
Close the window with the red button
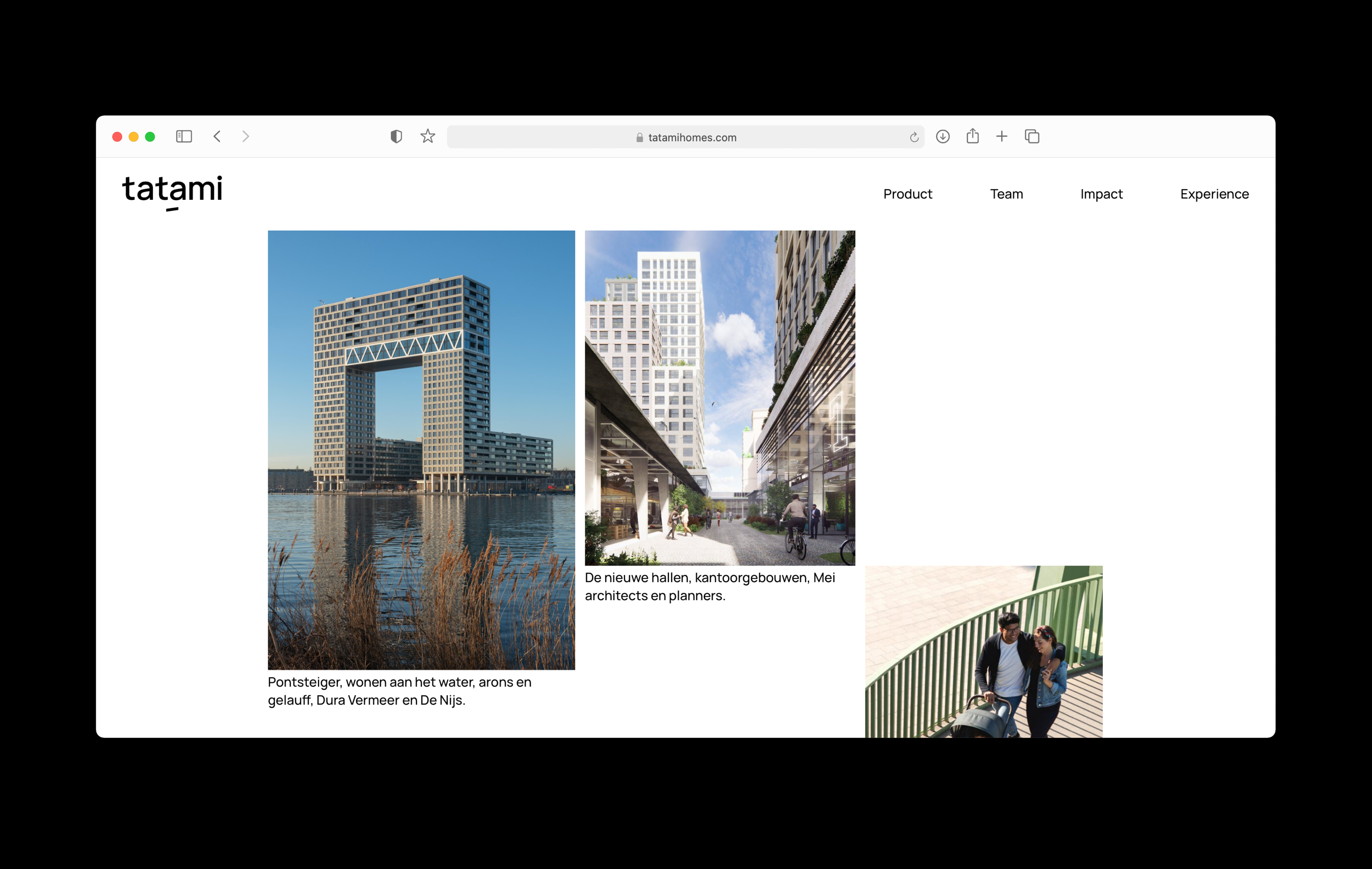(x=117, y=137)
